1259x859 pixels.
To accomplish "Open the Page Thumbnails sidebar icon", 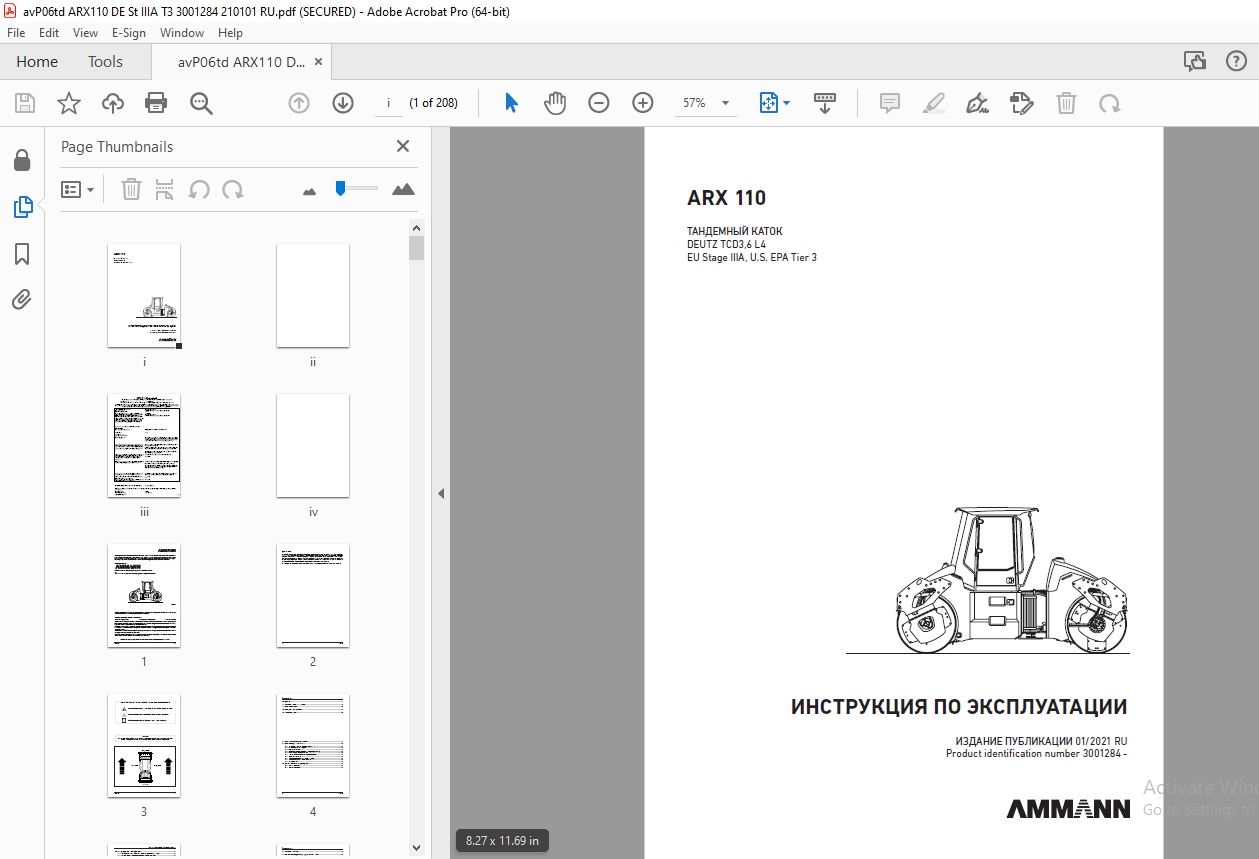I will (22, 207).
